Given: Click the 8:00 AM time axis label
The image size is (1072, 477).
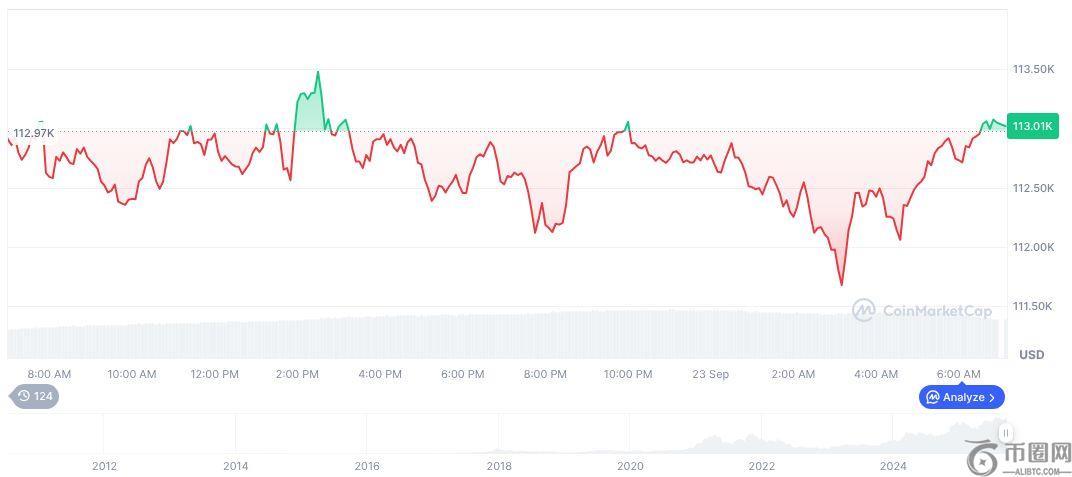Looking at the screenshot, I should [49, 374].
